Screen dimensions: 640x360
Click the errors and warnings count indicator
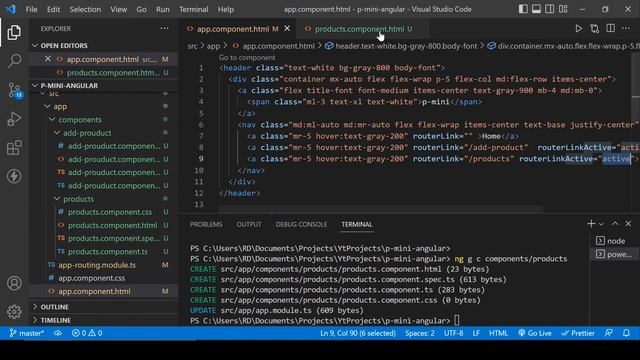click(x=87, y=333)
